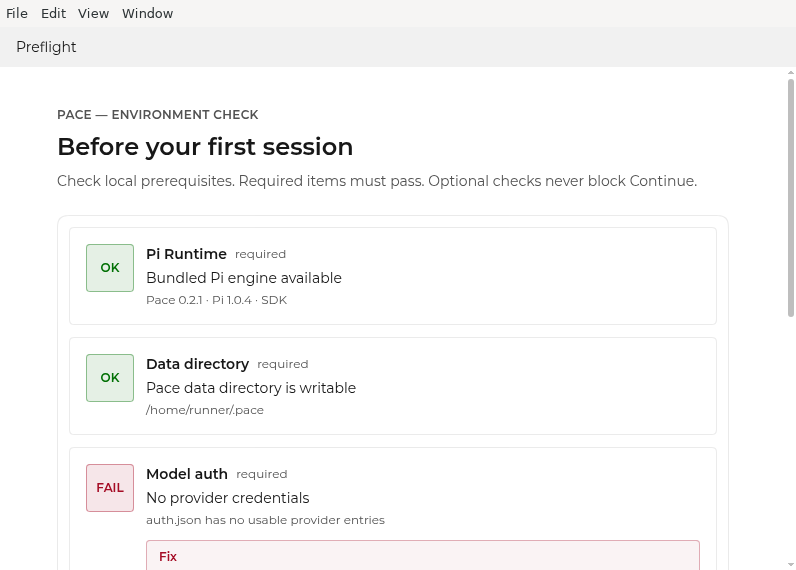Open the Edit menu
Screen dimensions: 796x570
(x=53, y=13)
